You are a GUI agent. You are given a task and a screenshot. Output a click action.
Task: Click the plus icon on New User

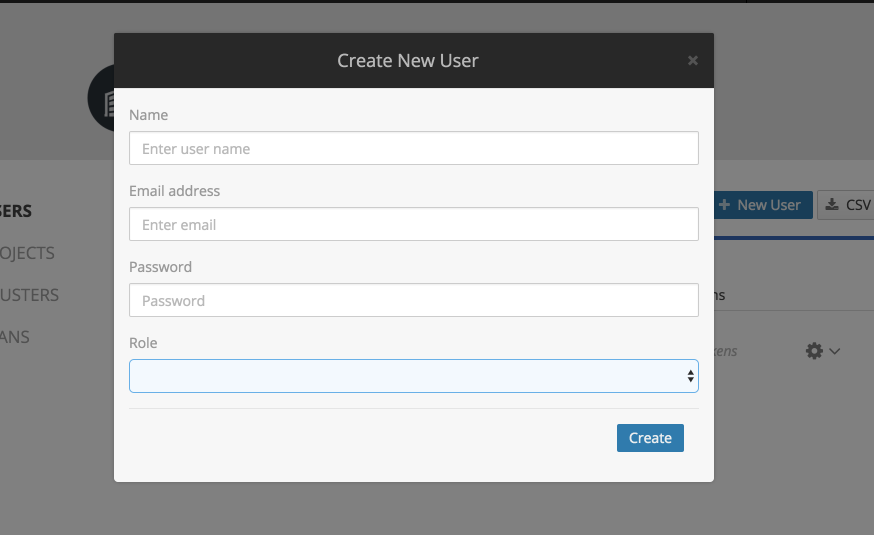(724, 205)
